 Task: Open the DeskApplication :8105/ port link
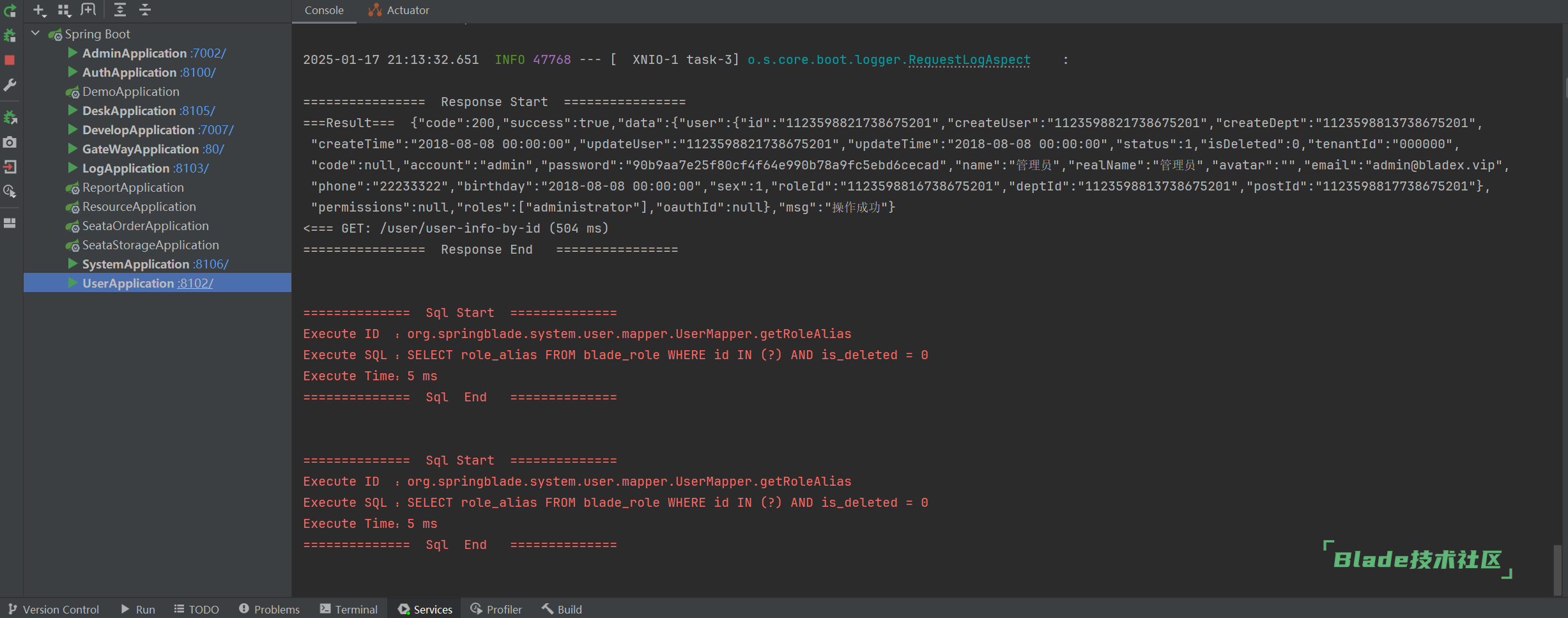click(197, 111)
